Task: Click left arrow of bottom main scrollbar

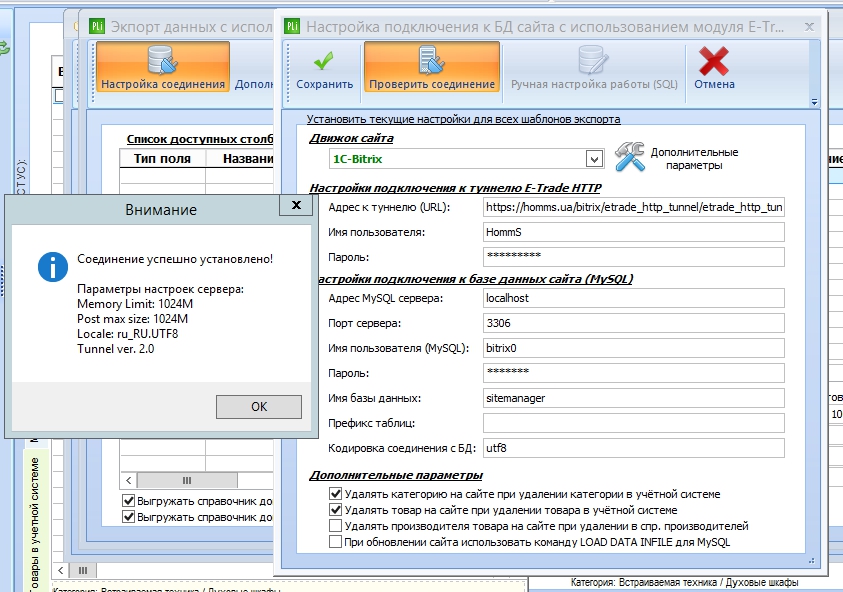Action: pyautogui.click(x=60, y=570)
